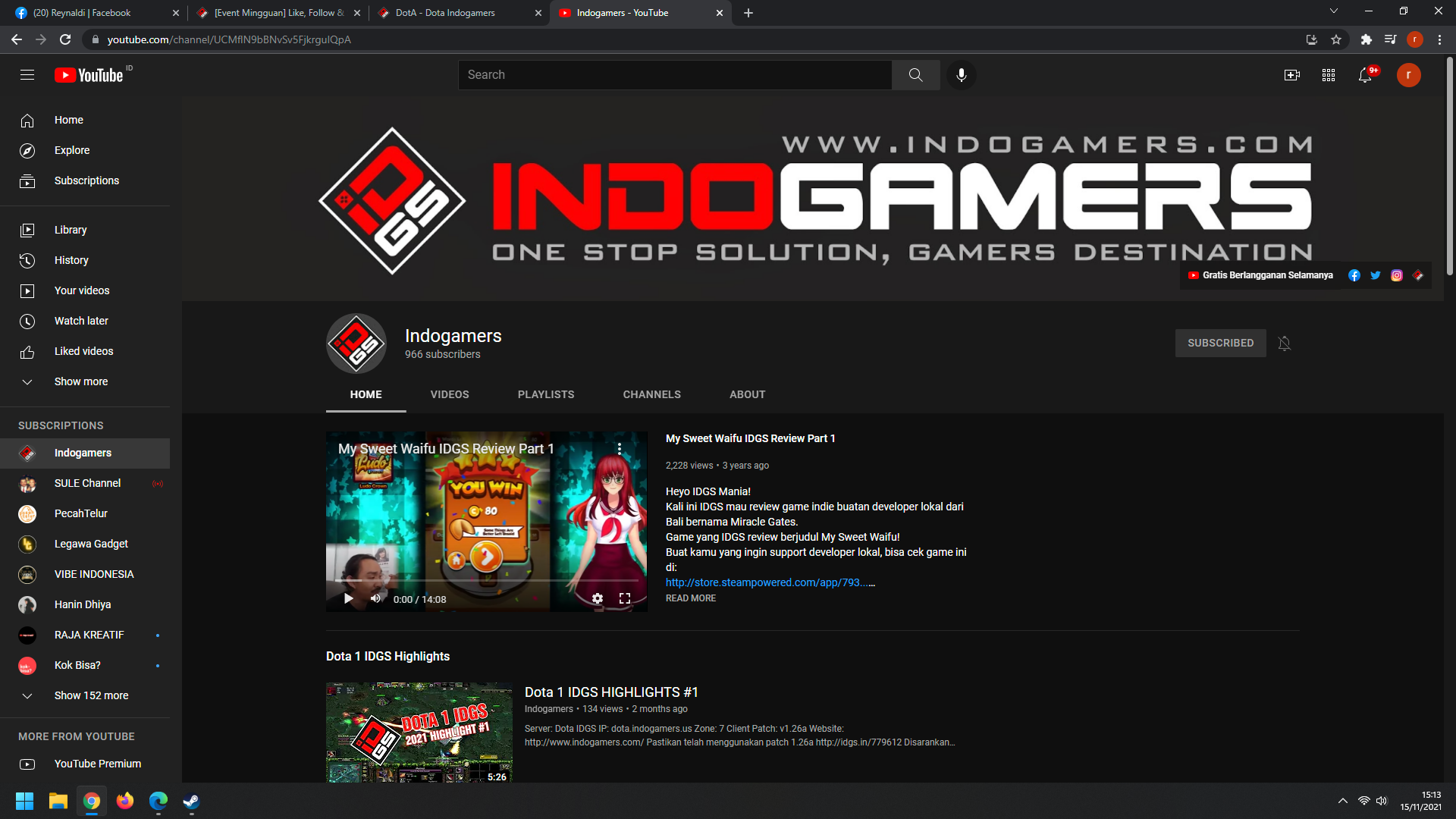Enter fullscreen on featured video
This screenshot has width=1456, height=819.
tap(625, 599)
